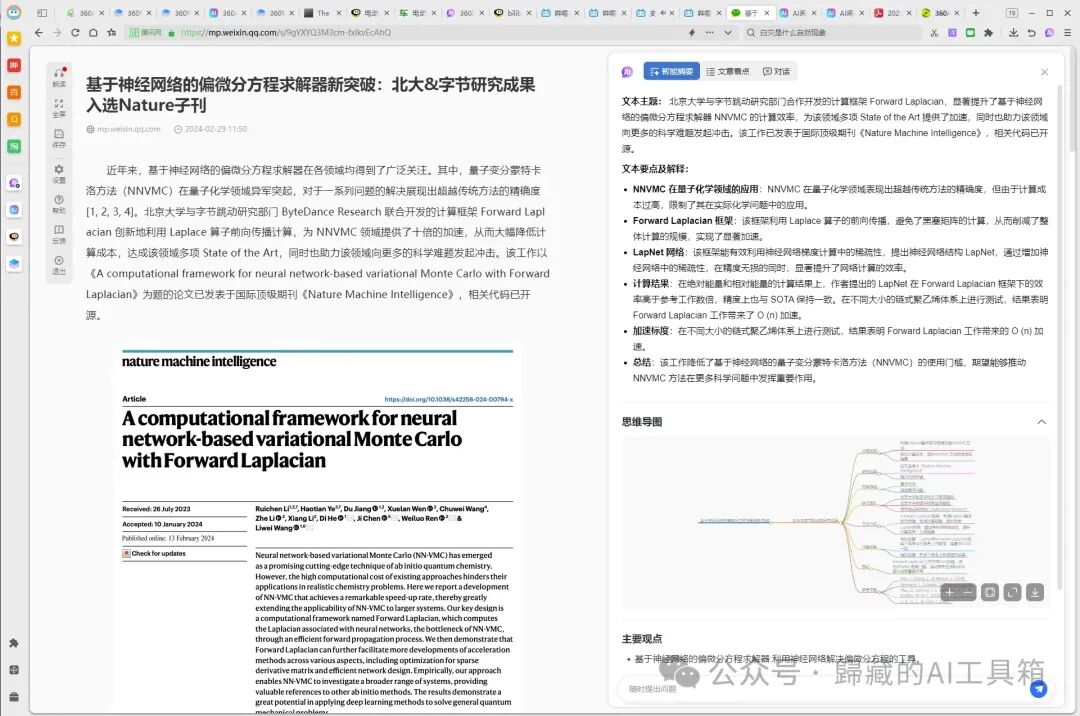Click the mind map preview thumbnail

tap(836, 523)
